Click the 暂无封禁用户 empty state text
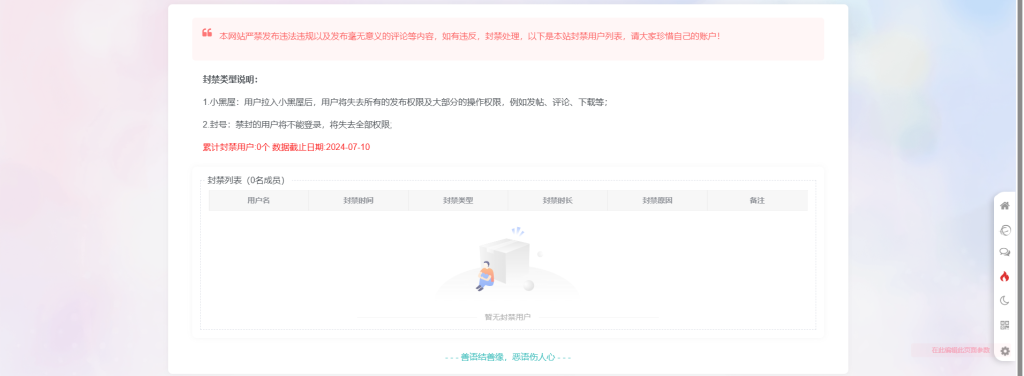 (507, 317)
